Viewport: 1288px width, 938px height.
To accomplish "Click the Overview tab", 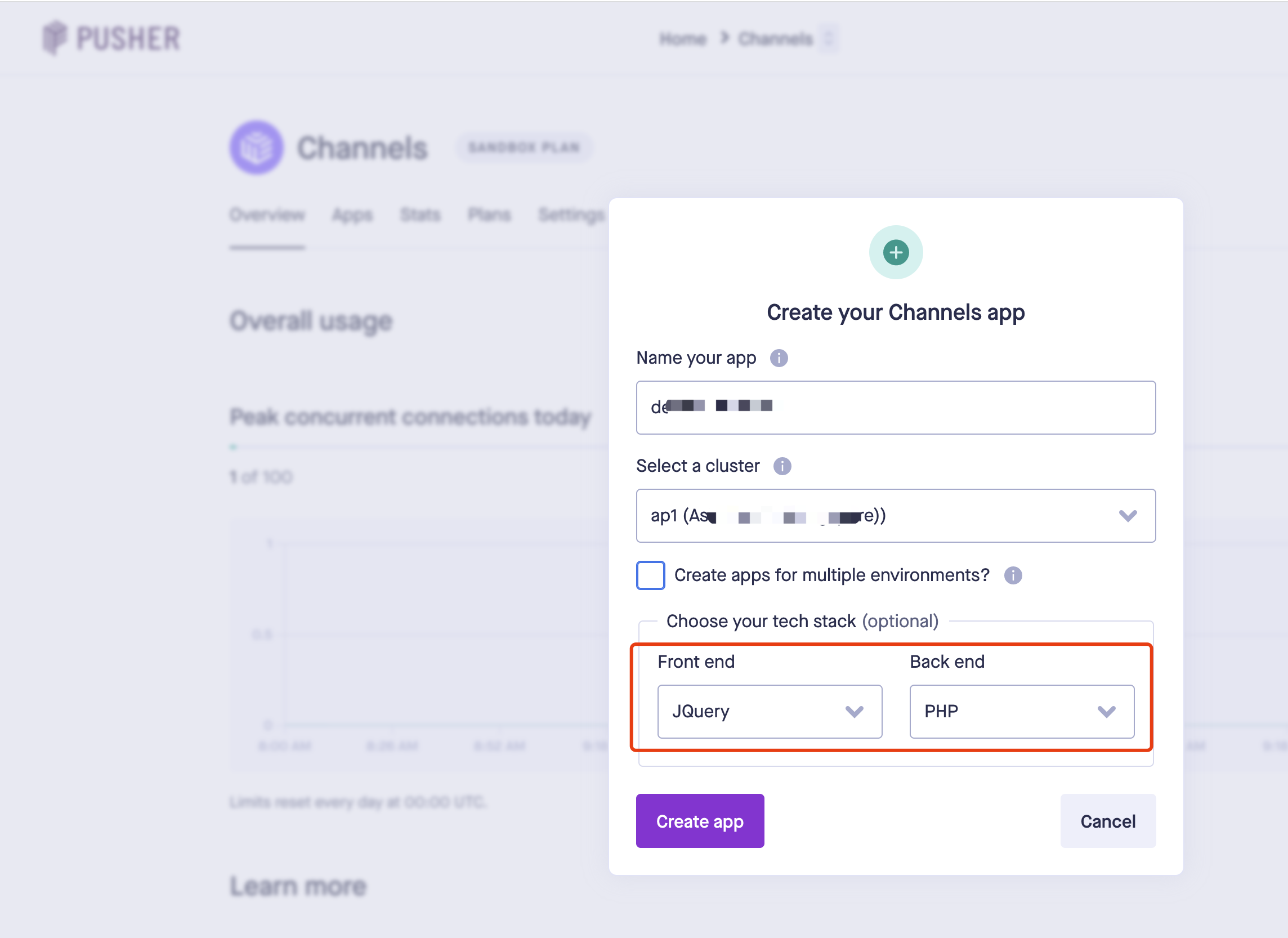I will click(267, 215).
